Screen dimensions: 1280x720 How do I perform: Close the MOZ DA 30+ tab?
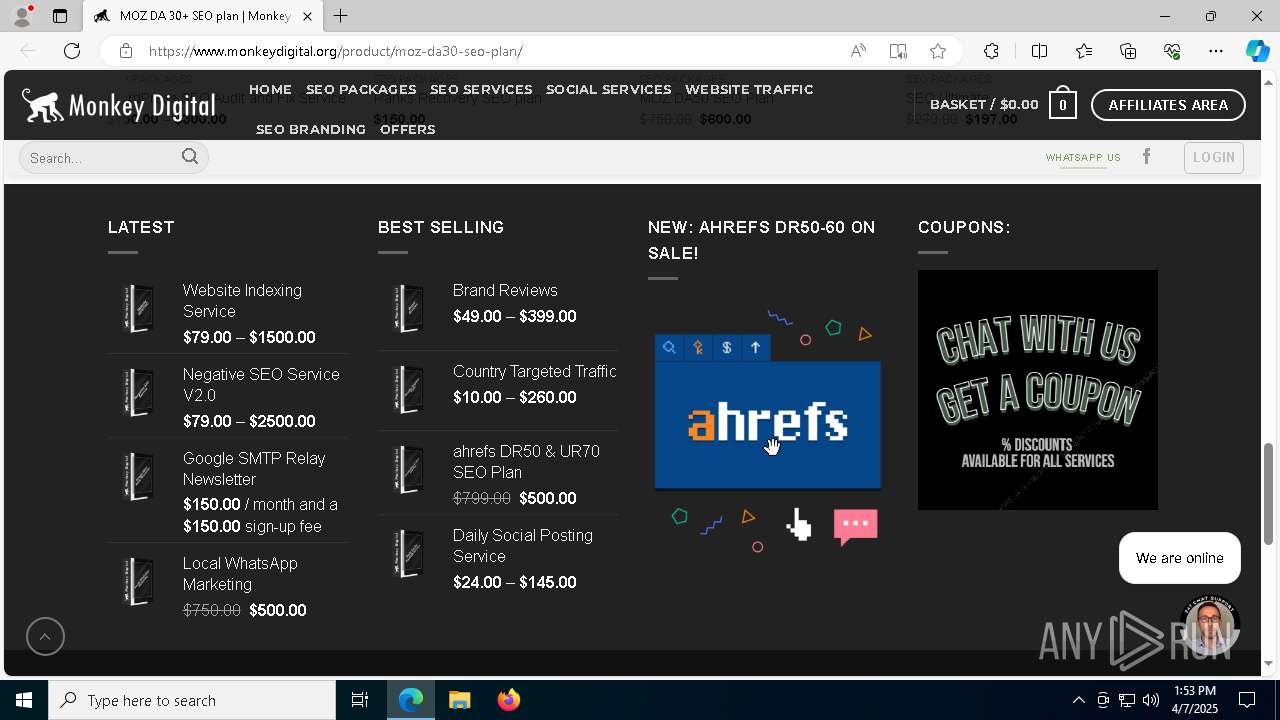(307, 16)
